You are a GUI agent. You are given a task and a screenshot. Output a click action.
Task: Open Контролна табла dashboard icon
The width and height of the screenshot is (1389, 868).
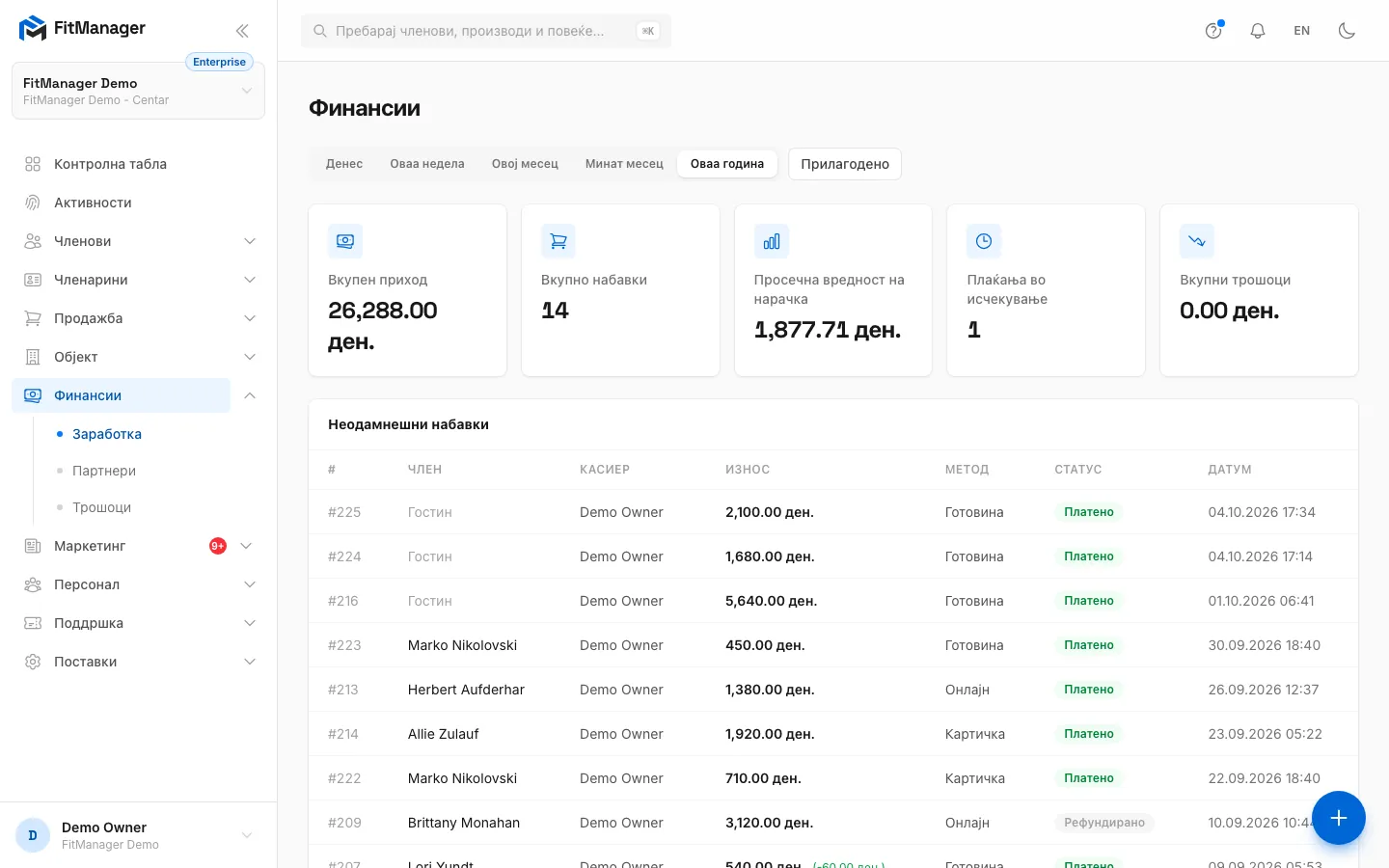[33, 164]
